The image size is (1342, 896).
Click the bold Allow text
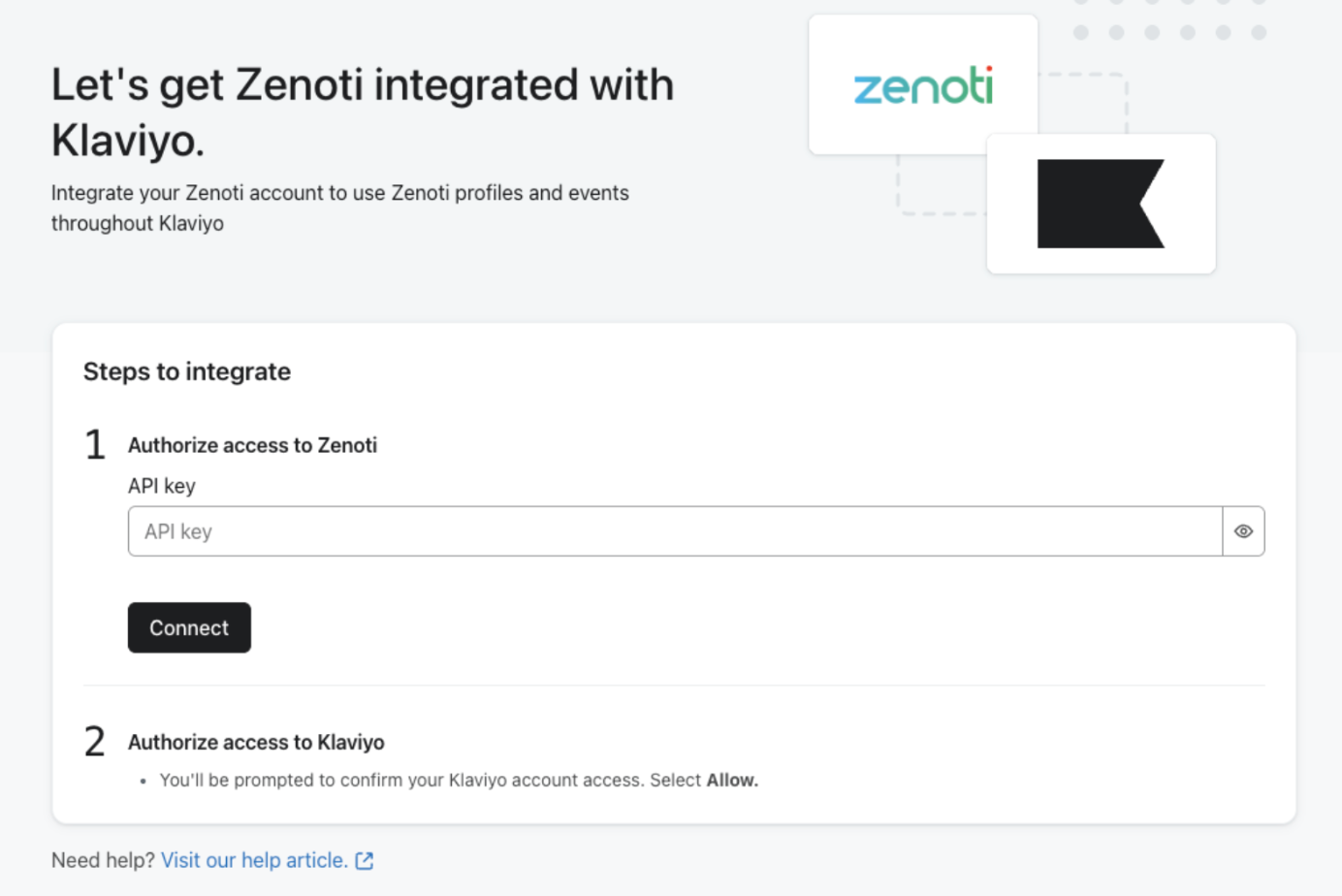pos(732,780)
